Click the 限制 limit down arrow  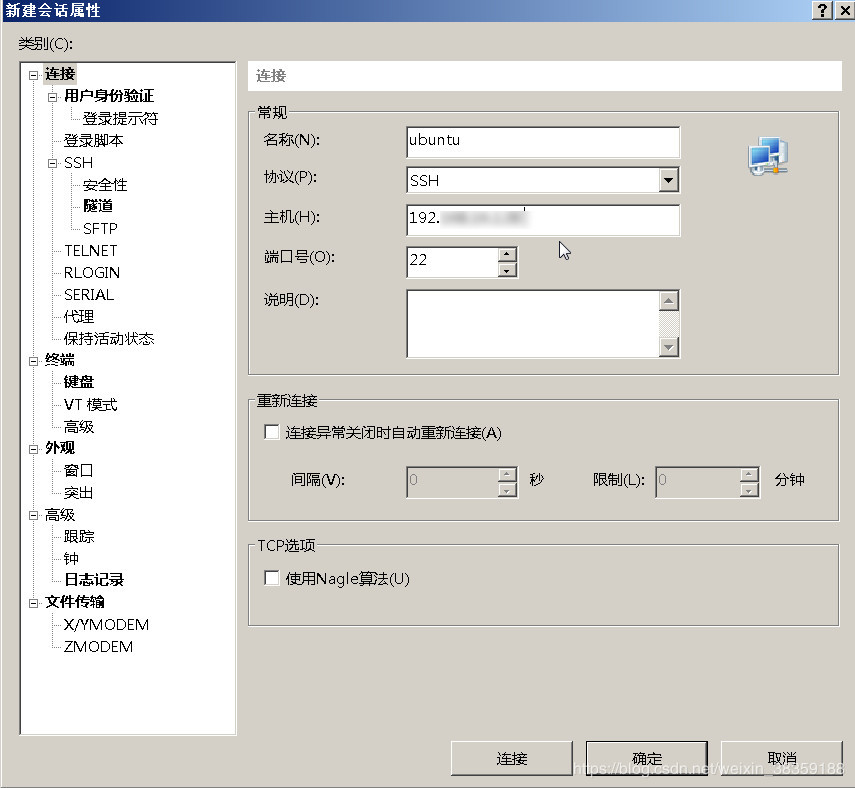749,490
